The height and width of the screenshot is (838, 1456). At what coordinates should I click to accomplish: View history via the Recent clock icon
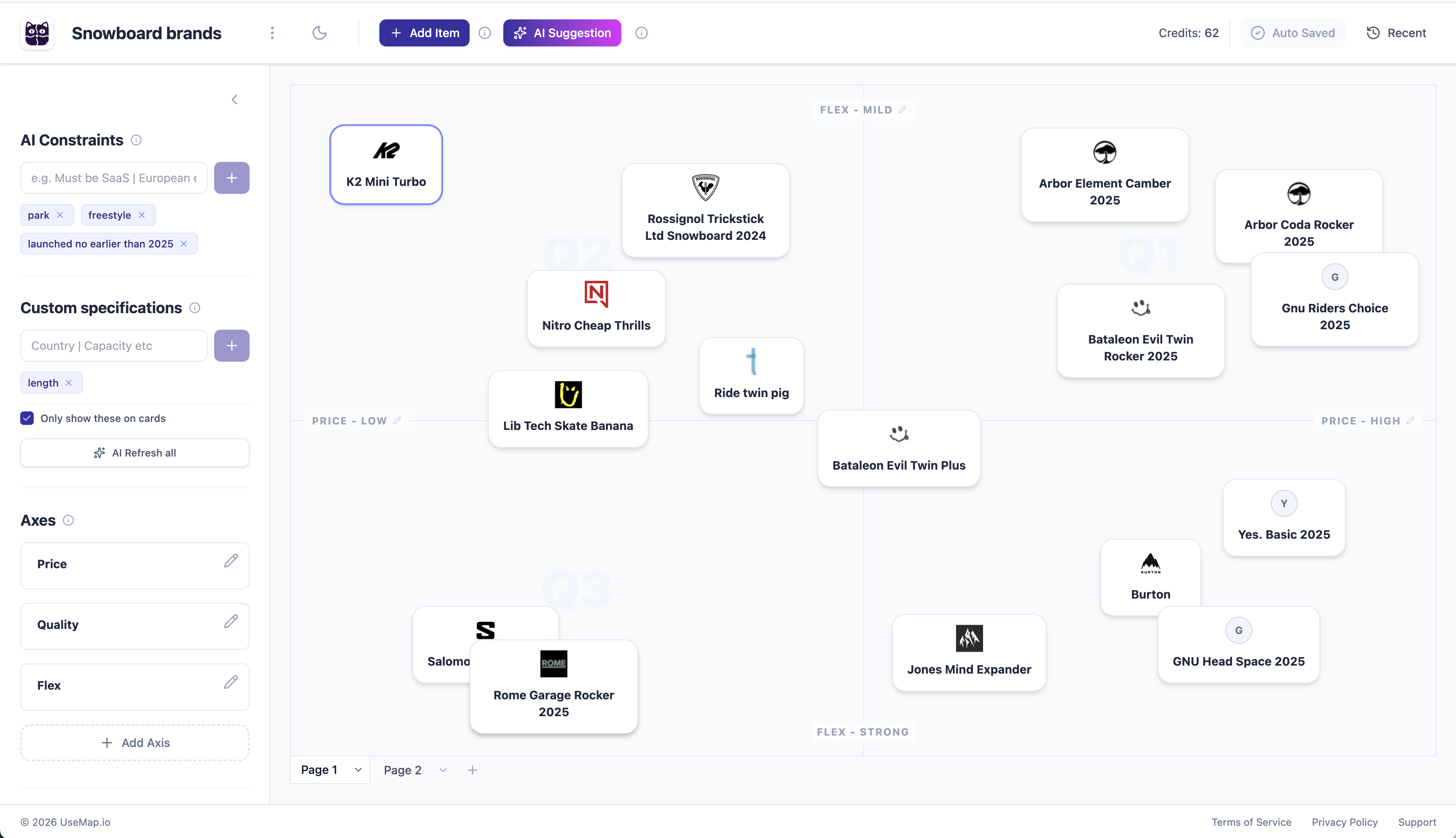click(x=1373, y=33)
